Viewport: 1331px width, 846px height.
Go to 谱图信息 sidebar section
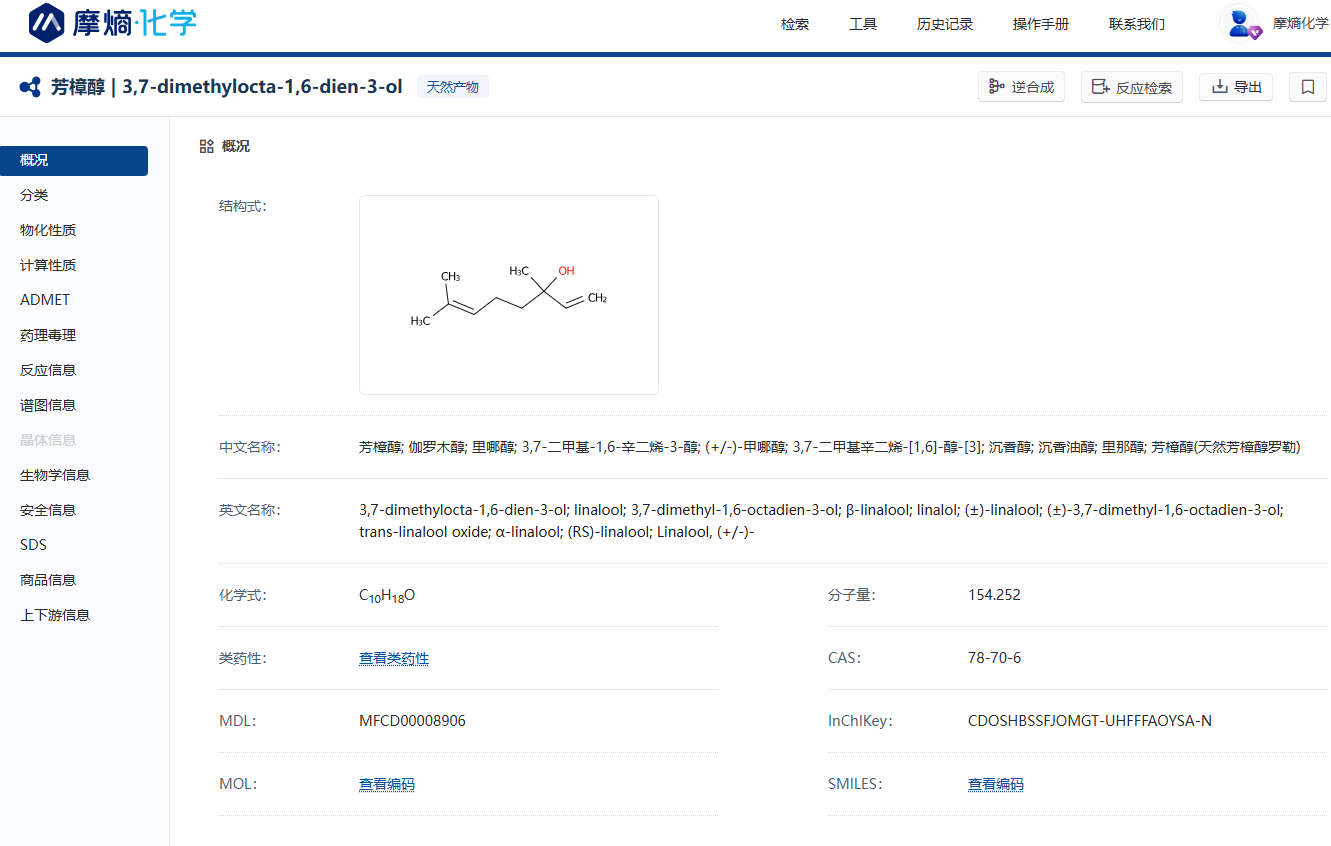48,405
